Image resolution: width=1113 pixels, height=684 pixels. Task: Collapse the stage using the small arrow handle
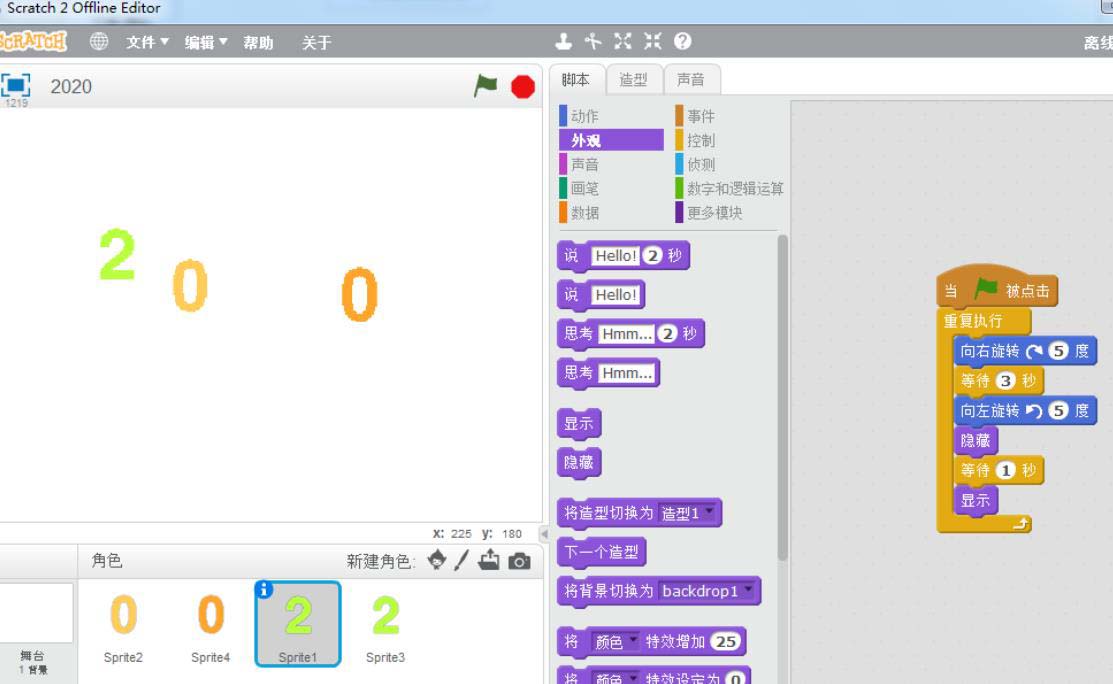click(544, 534)
